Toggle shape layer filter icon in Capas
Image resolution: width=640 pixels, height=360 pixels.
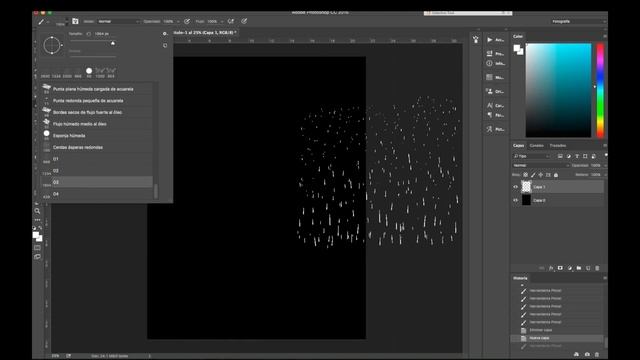click(x=585, y=156)
